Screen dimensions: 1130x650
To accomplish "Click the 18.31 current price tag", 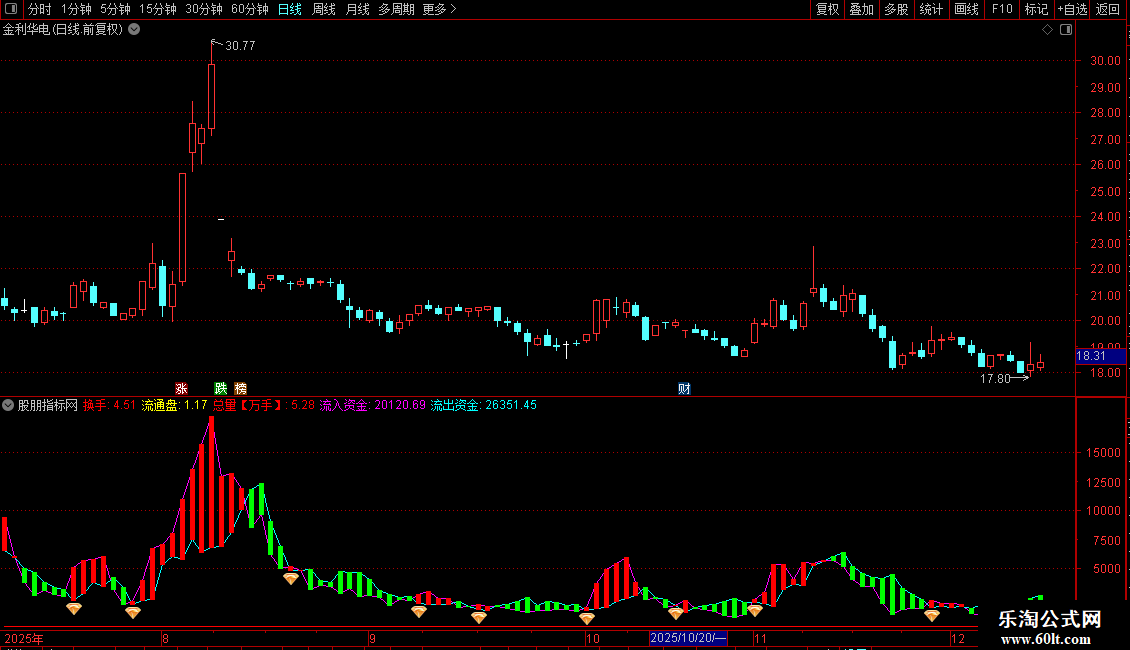I will coord(1100,355).
